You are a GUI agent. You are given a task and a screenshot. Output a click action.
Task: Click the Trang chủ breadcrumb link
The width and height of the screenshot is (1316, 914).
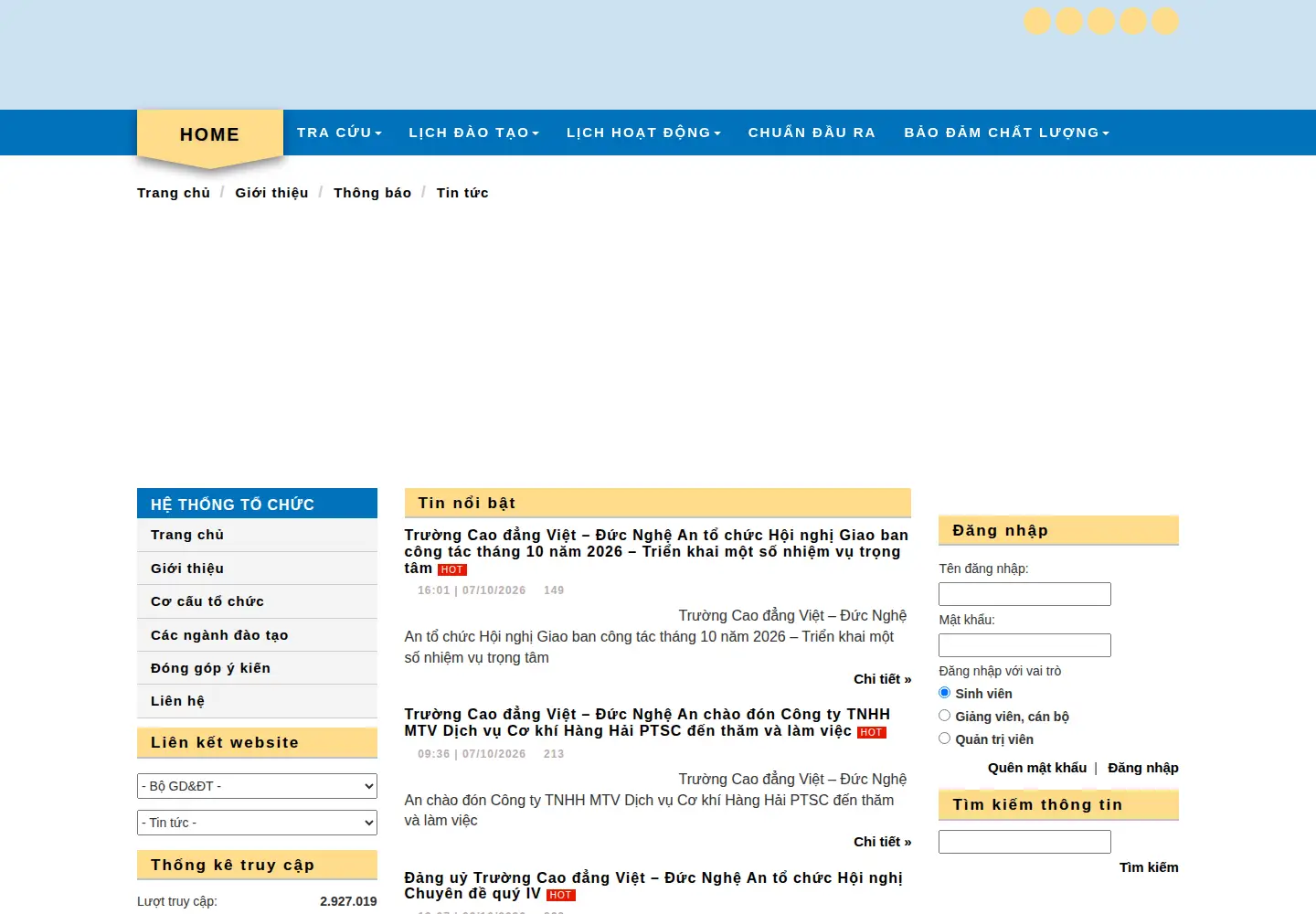(174, 193)
